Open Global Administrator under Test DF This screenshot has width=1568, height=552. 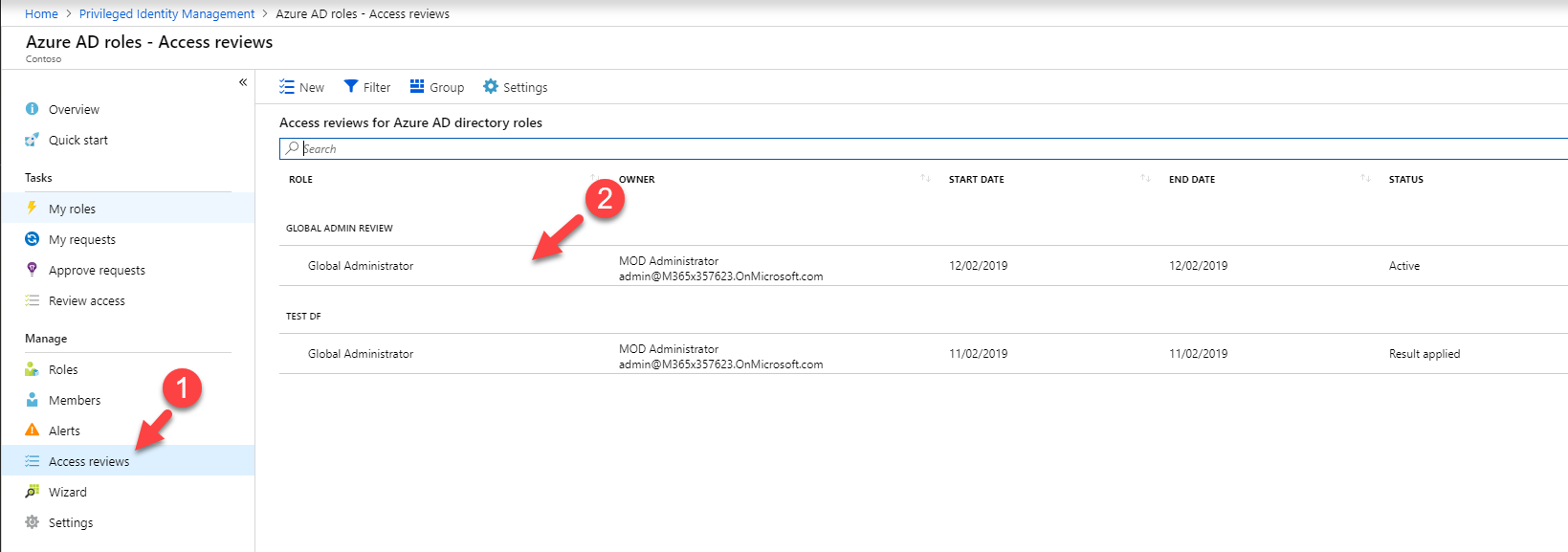(x=361, y=354)
